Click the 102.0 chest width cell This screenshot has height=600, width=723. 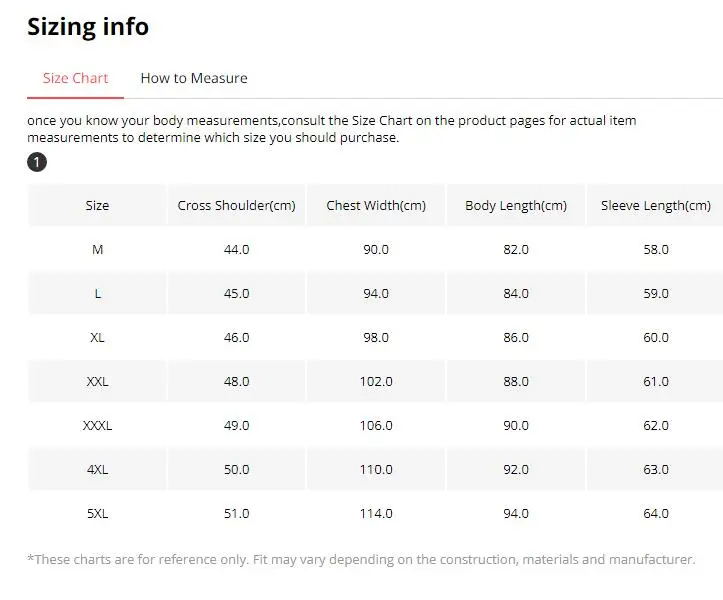click(x=376, y=382)
